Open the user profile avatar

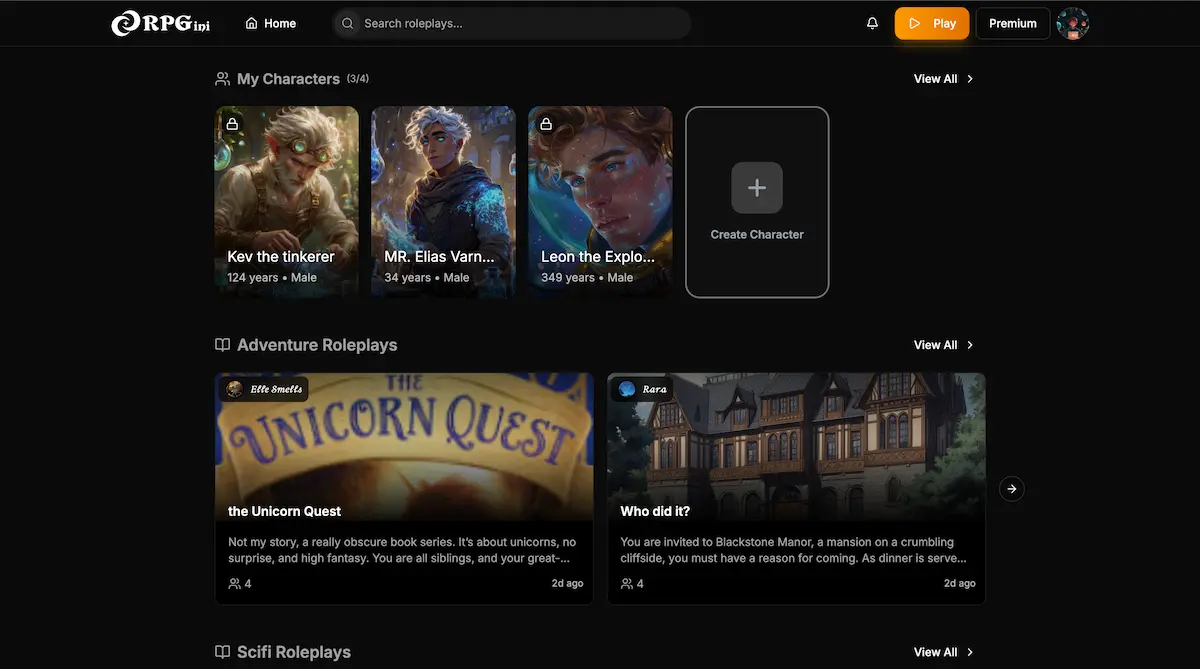[x=1072, y=23]
